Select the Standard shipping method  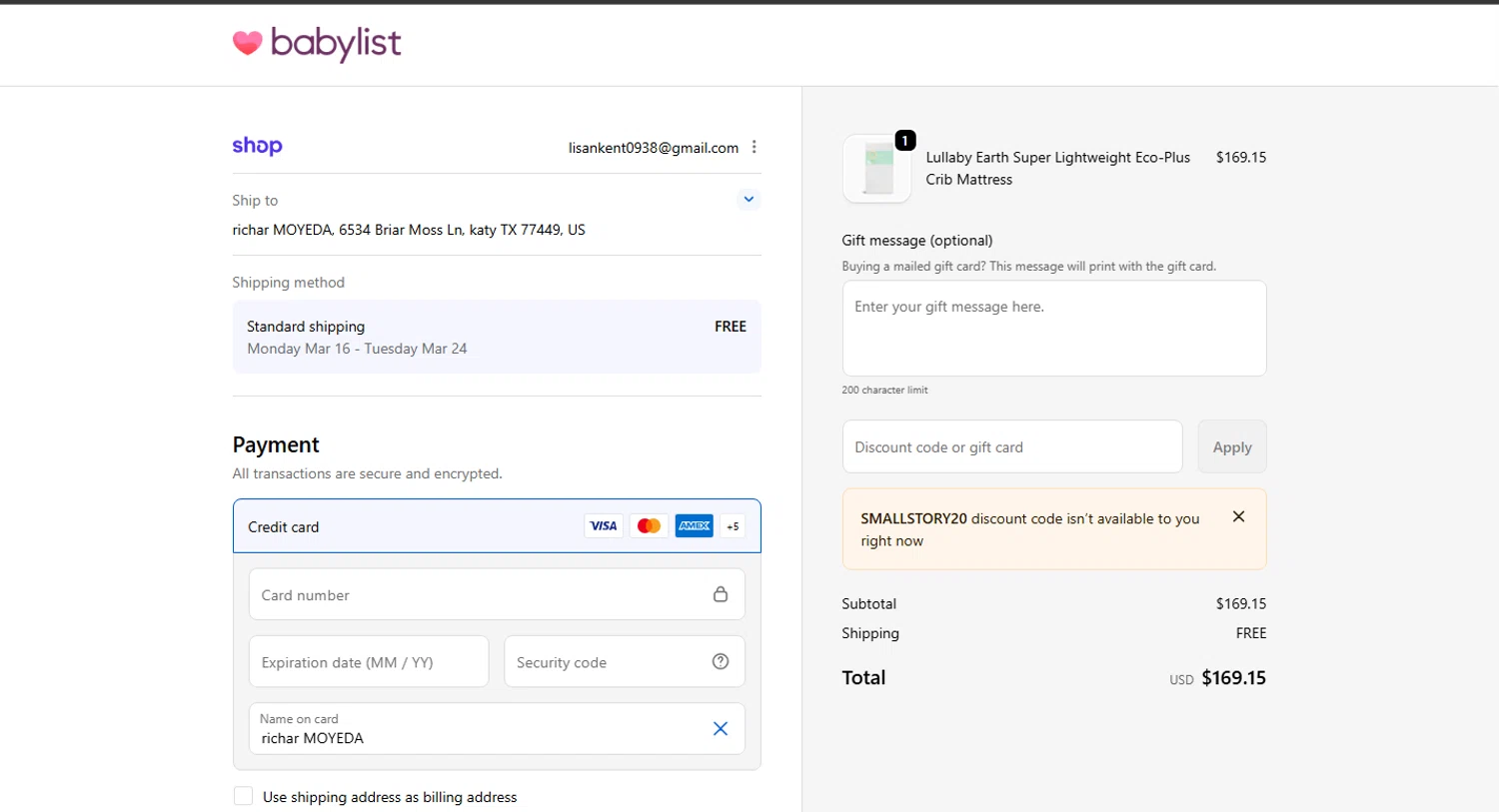[496, 337]
